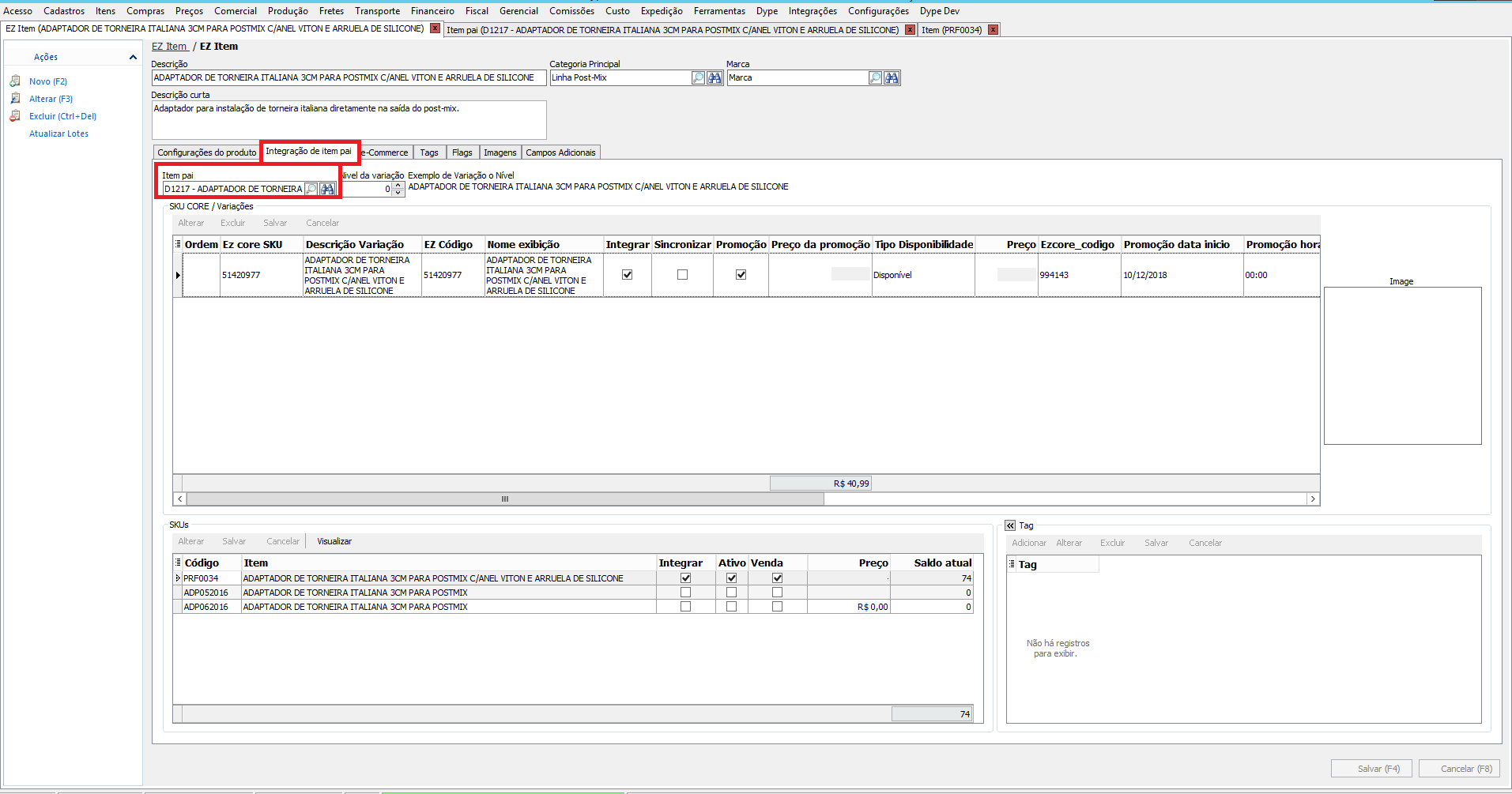Click the Saldo atual column header
This screenshot has width=1512, height=794.
(932, 563)
